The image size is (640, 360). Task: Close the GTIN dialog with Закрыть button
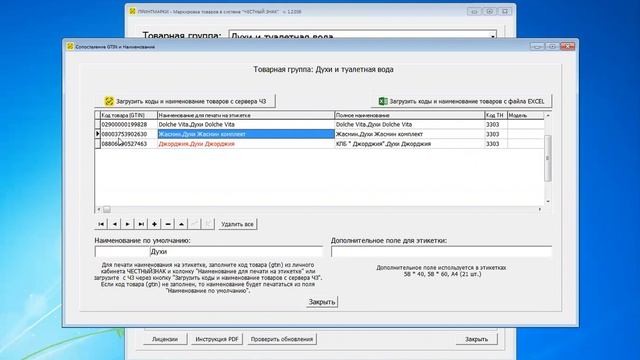point(322,302)
